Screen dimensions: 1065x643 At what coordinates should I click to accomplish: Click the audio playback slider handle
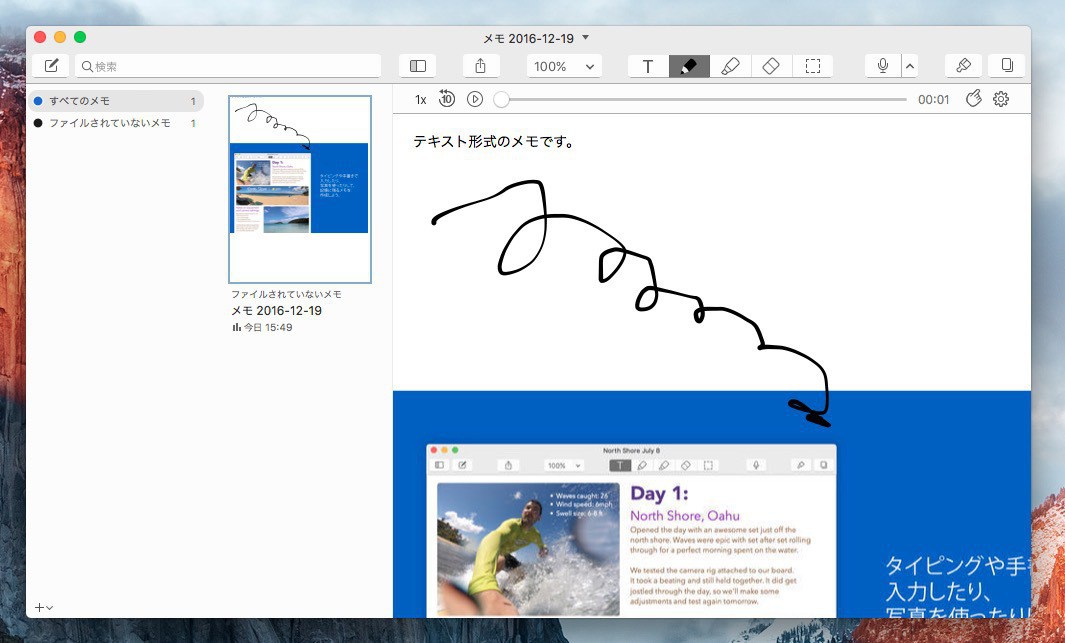pyautogui.click(x=502, y=99)
